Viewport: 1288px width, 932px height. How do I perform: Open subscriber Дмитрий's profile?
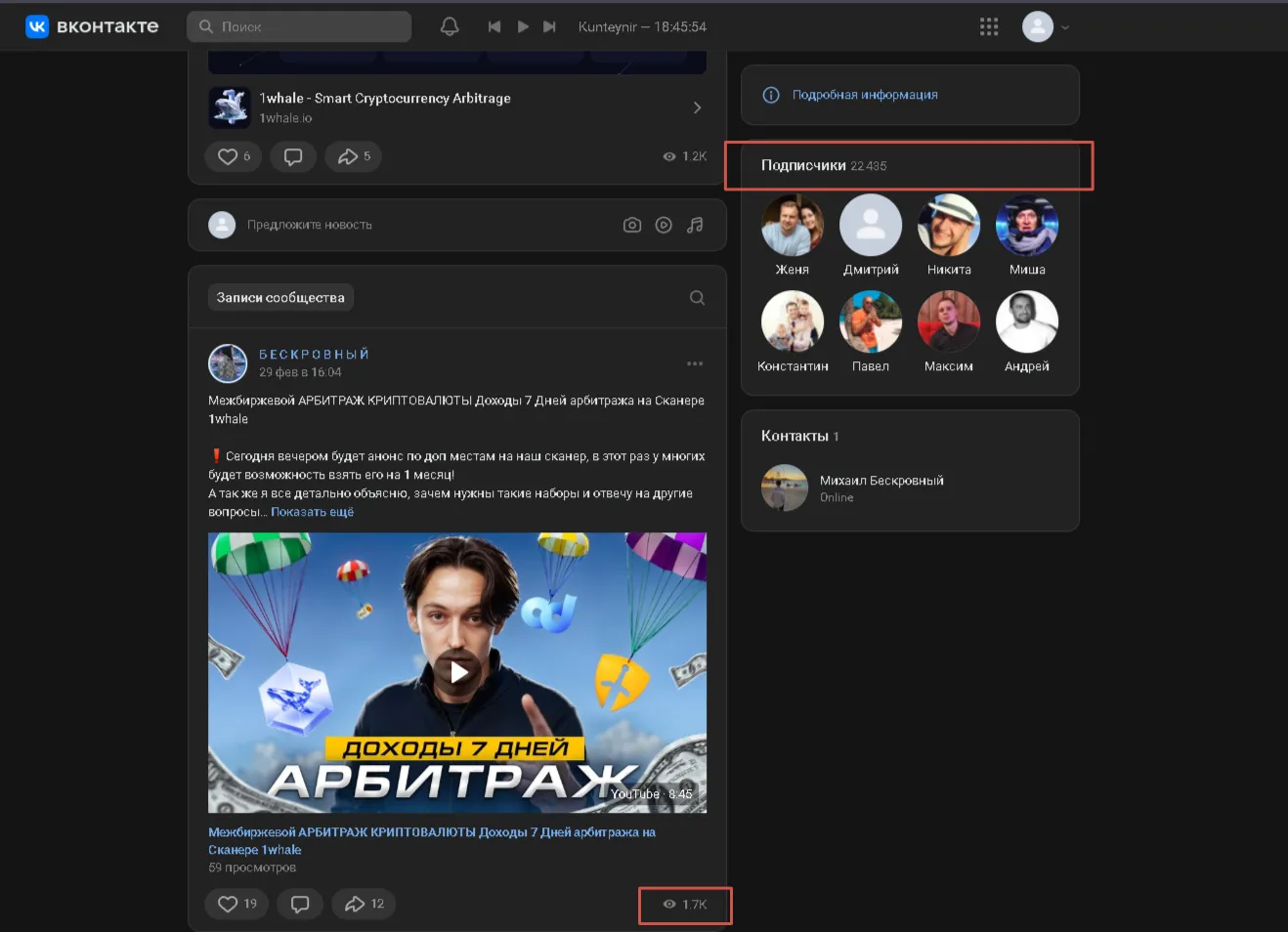[x=871, y=235]
